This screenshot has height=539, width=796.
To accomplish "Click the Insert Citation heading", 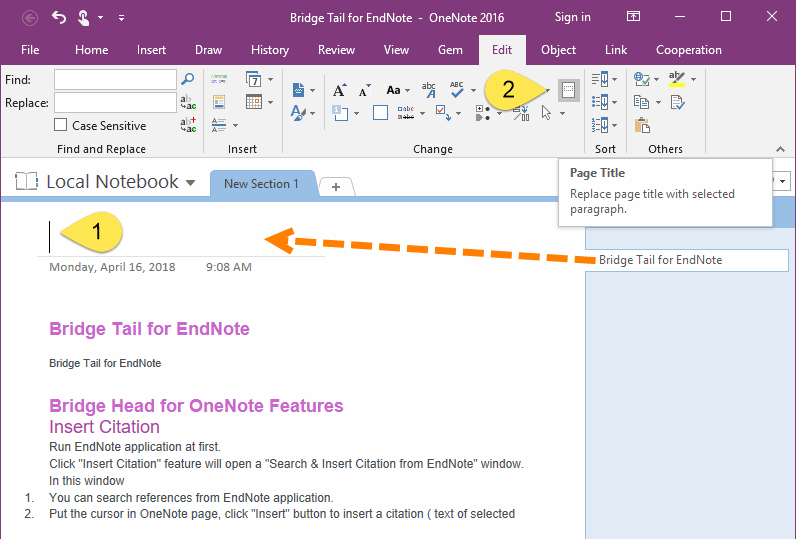I will point(104,427).
